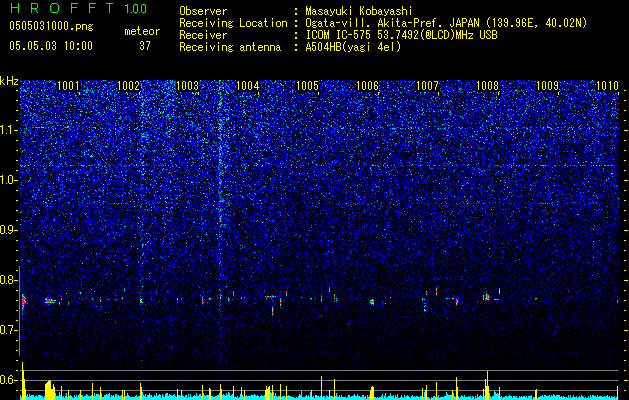Click time marker 1003
Viewport: 629px width, 400px height.
coord(188,86)
